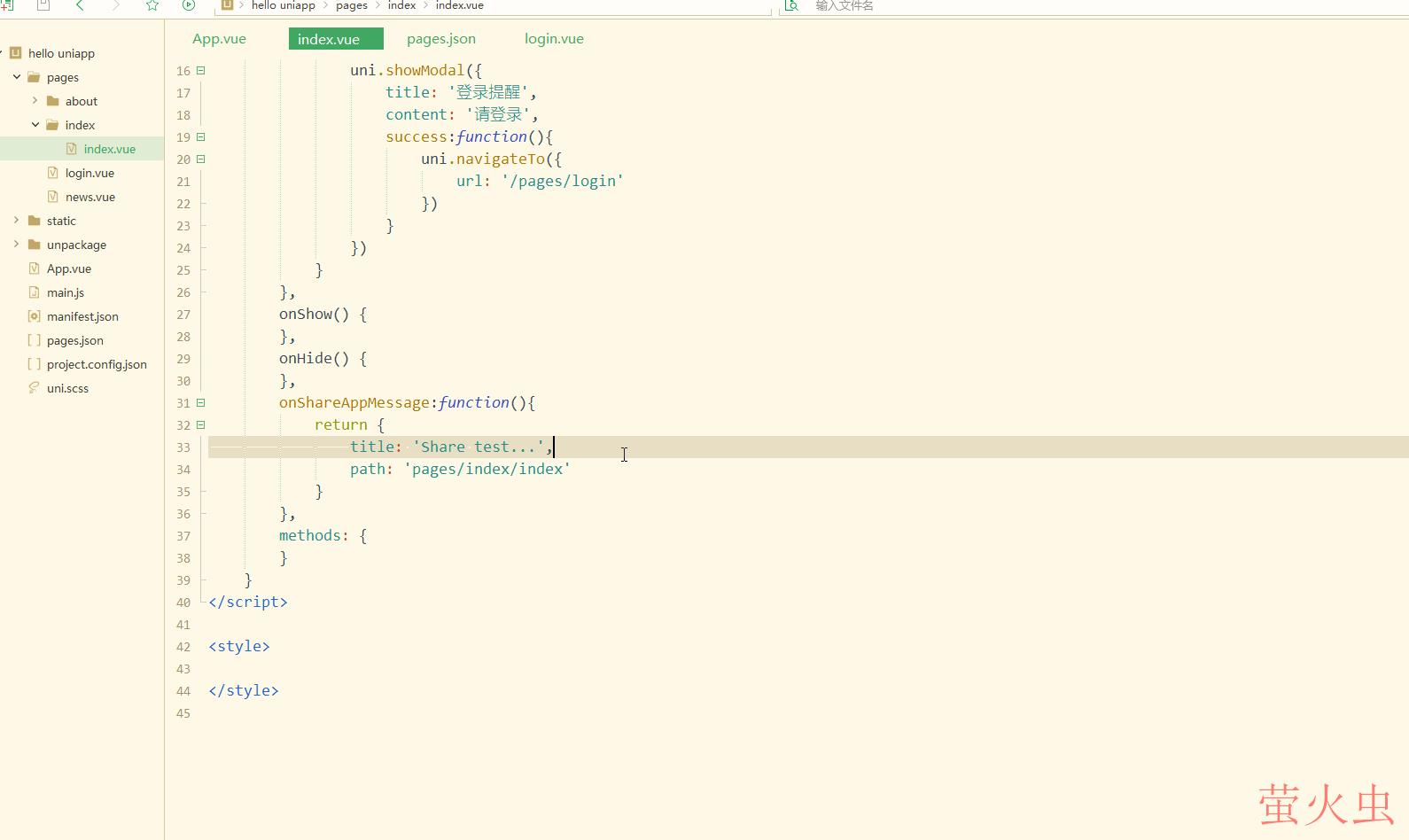Click the opening '<style>' tag

[239, 647]
